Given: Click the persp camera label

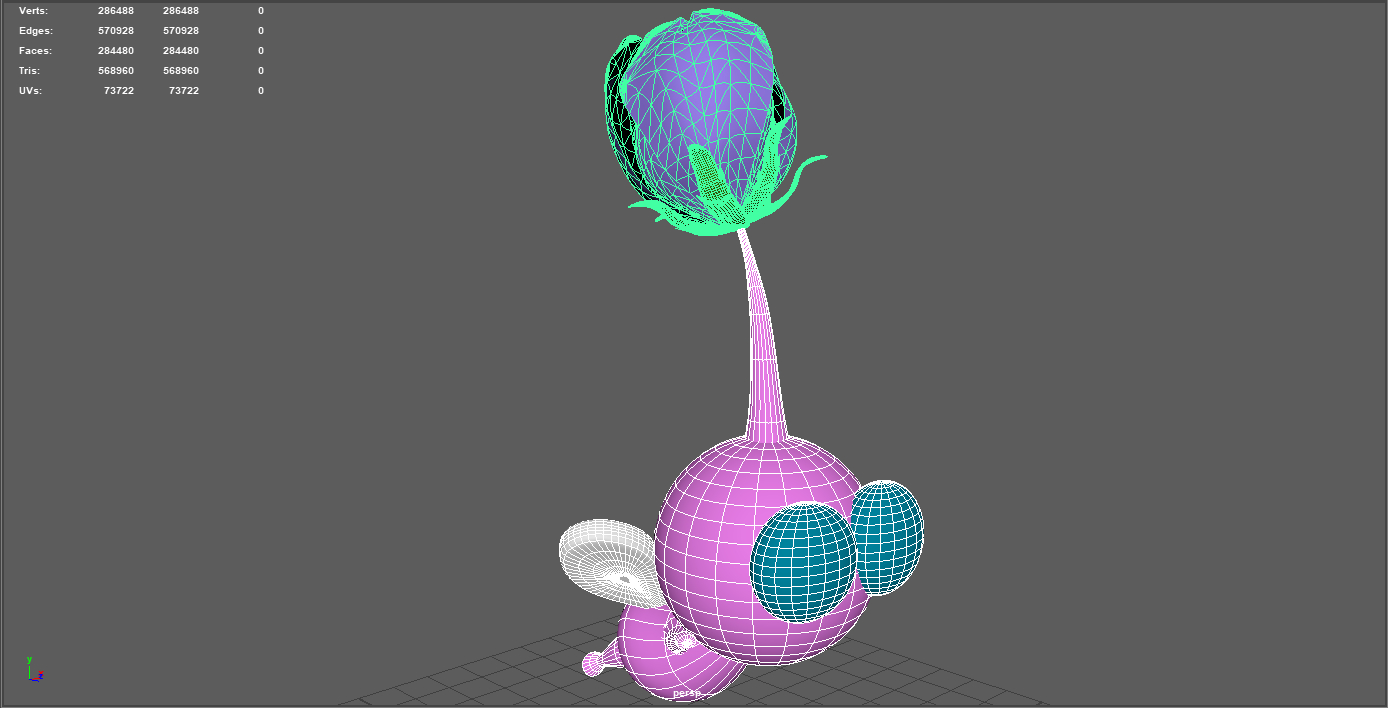Looking at the screenshot, I should 688,692.
